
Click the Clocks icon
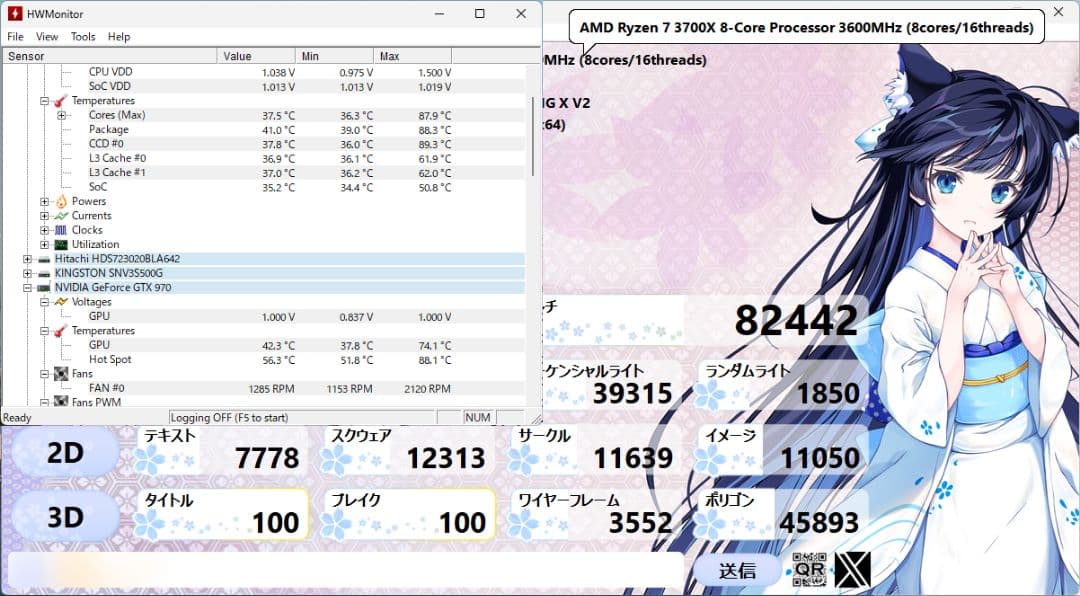[61, 230]
